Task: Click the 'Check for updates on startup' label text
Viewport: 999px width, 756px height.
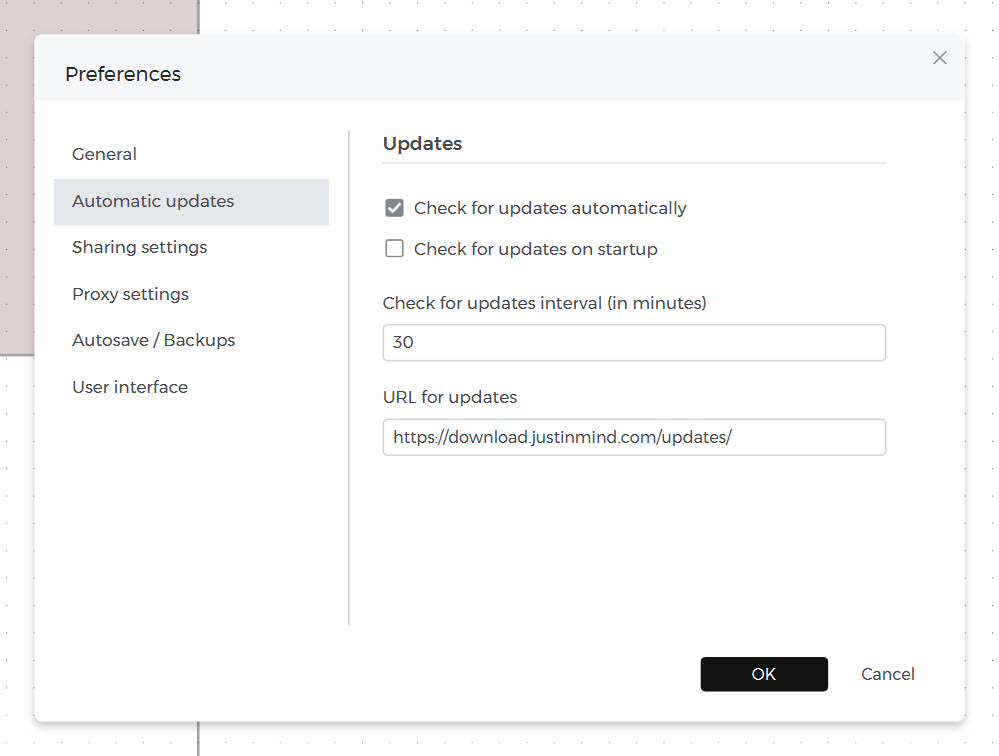Action: [535, 249]
